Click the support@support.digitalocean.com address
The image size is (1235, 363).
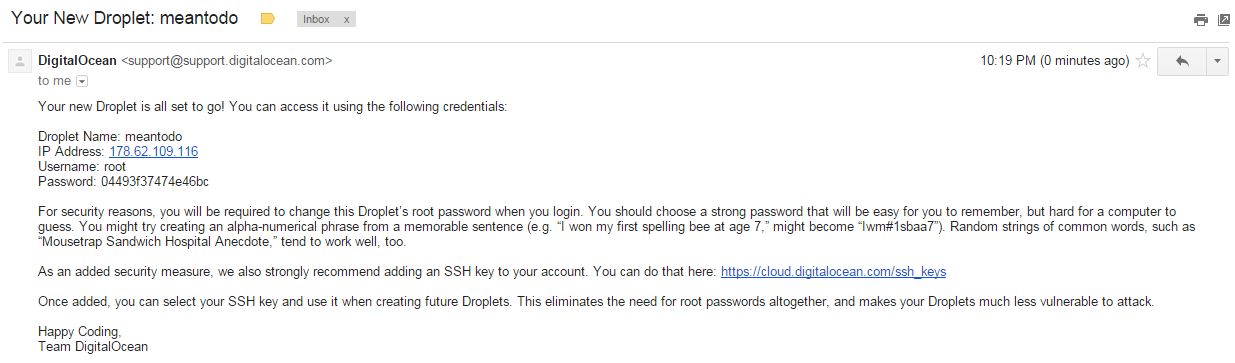226,60
